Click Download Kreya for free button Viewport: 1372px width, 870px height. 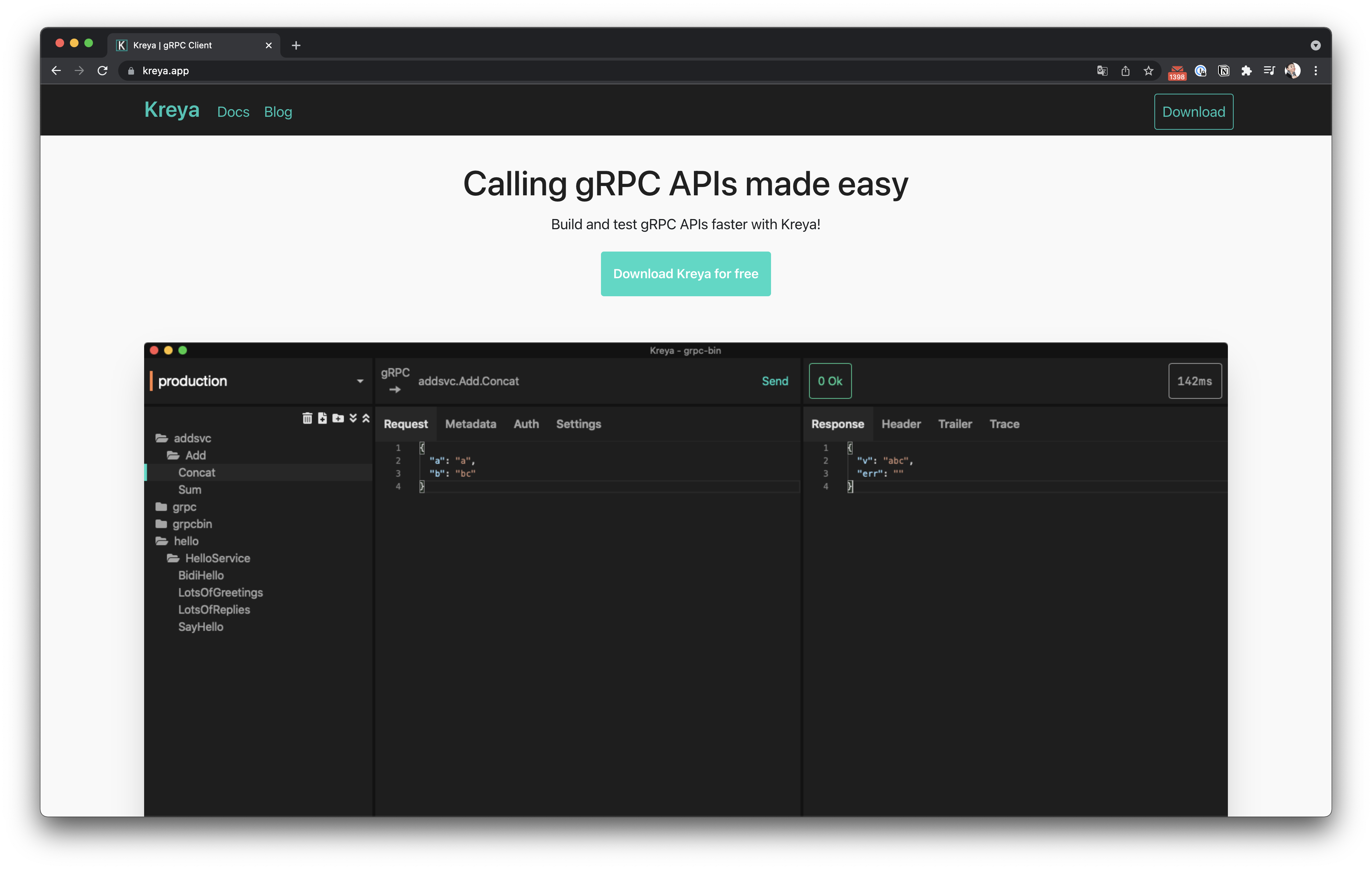click(685, 274)
